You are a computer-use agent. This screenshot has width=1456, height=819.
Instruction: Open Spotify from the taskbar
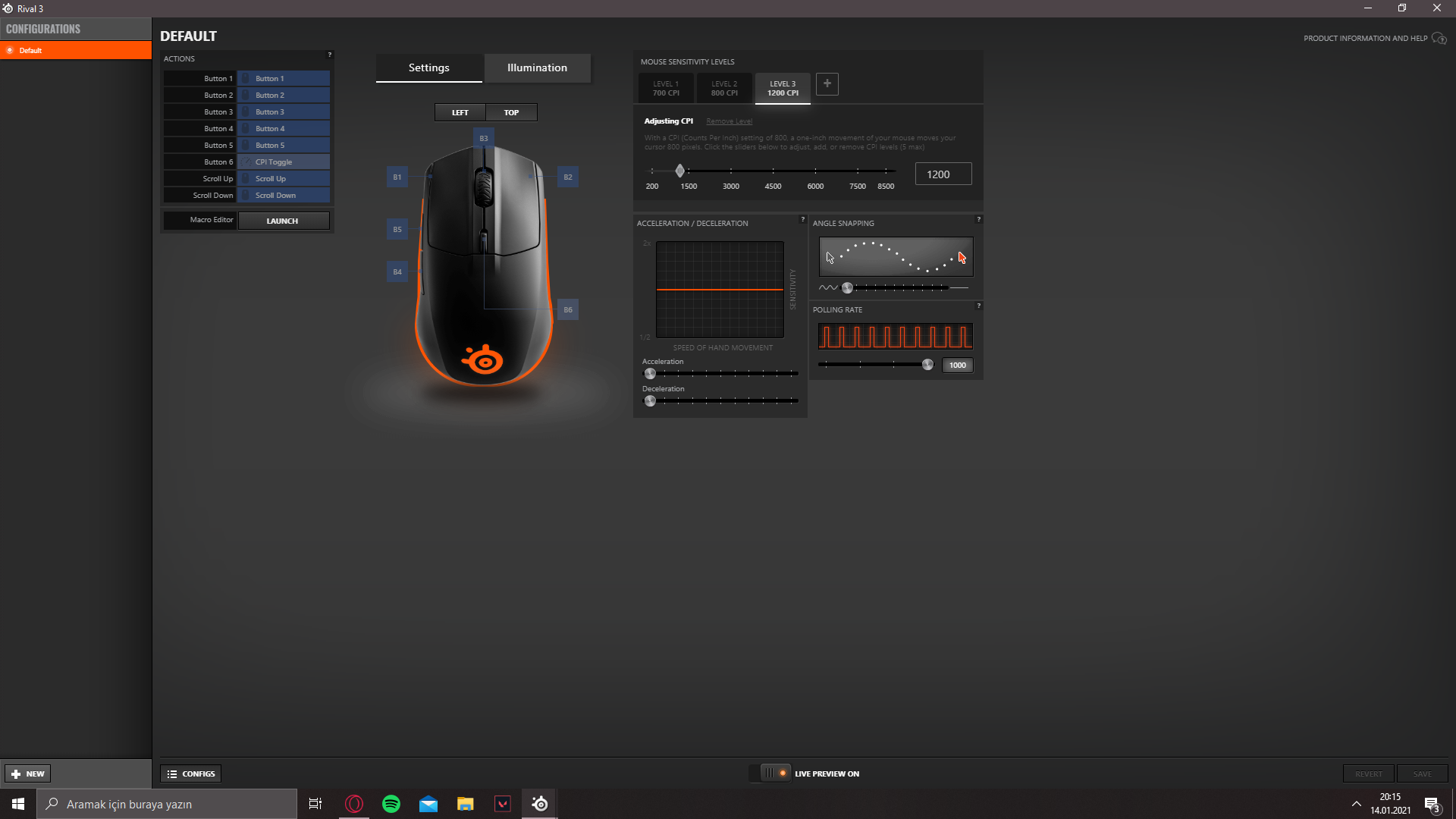(x=391, y=804)
